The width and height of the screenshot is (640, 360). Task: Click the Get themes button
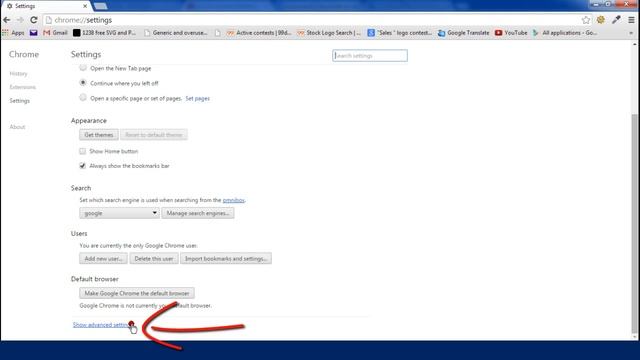[x=99, y=135]
